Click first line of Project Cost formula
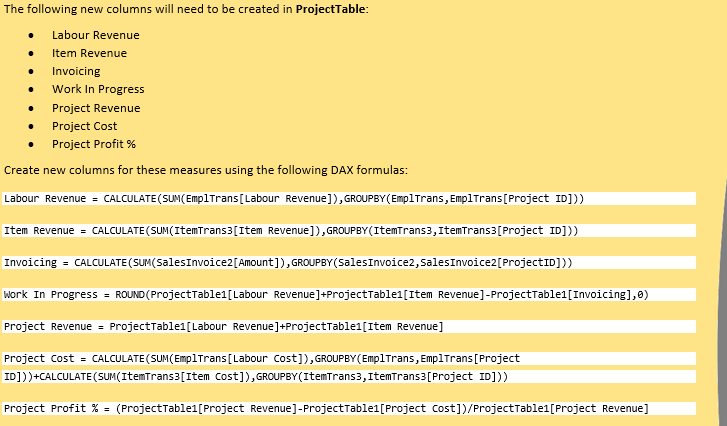Screen dimensions: 727x426 point(262,358)
